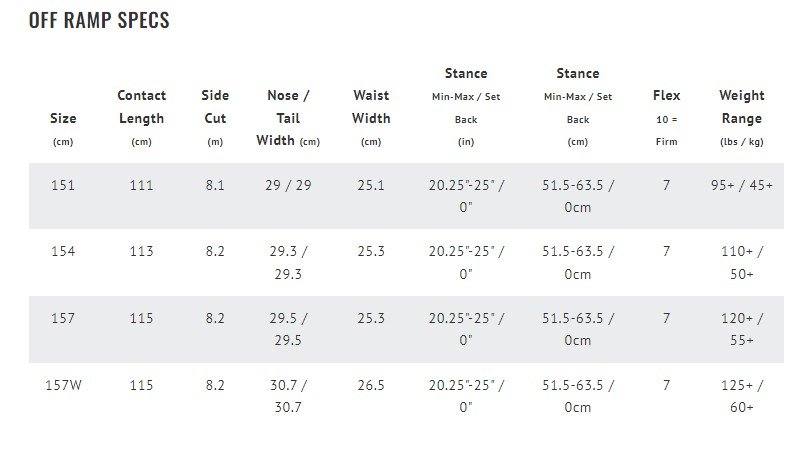Click the Nose / Tail Width header
800x450 pixels.
tap(289, 118)
